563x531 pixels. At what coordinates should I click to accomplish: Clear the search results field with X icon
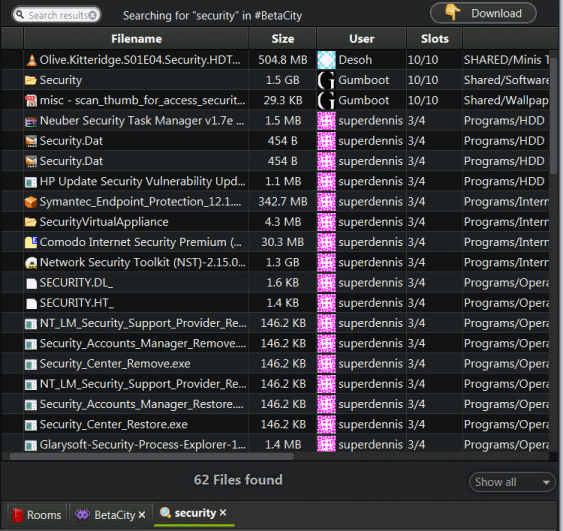93,15
